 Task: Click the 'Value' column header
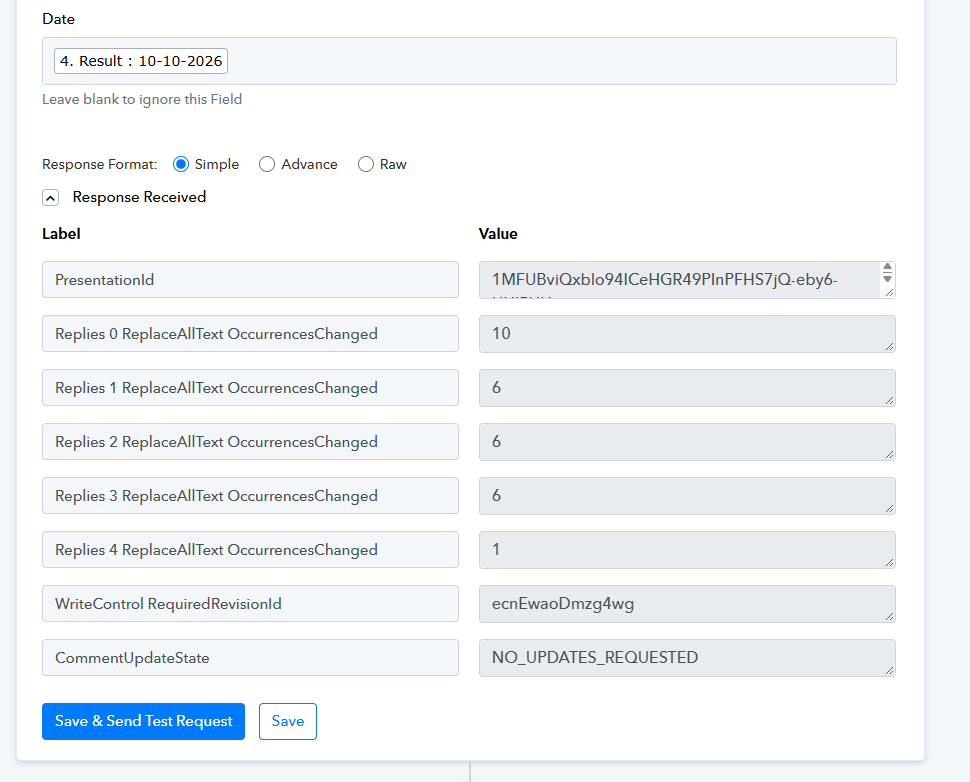pyautogui.click(x=498, y=234)
